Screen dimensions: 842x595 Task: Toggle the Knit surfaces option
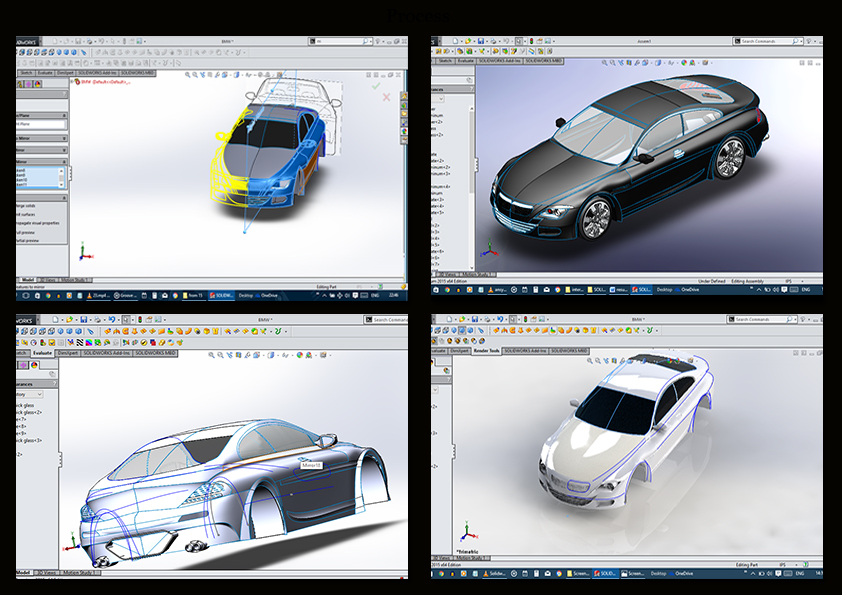25,214
